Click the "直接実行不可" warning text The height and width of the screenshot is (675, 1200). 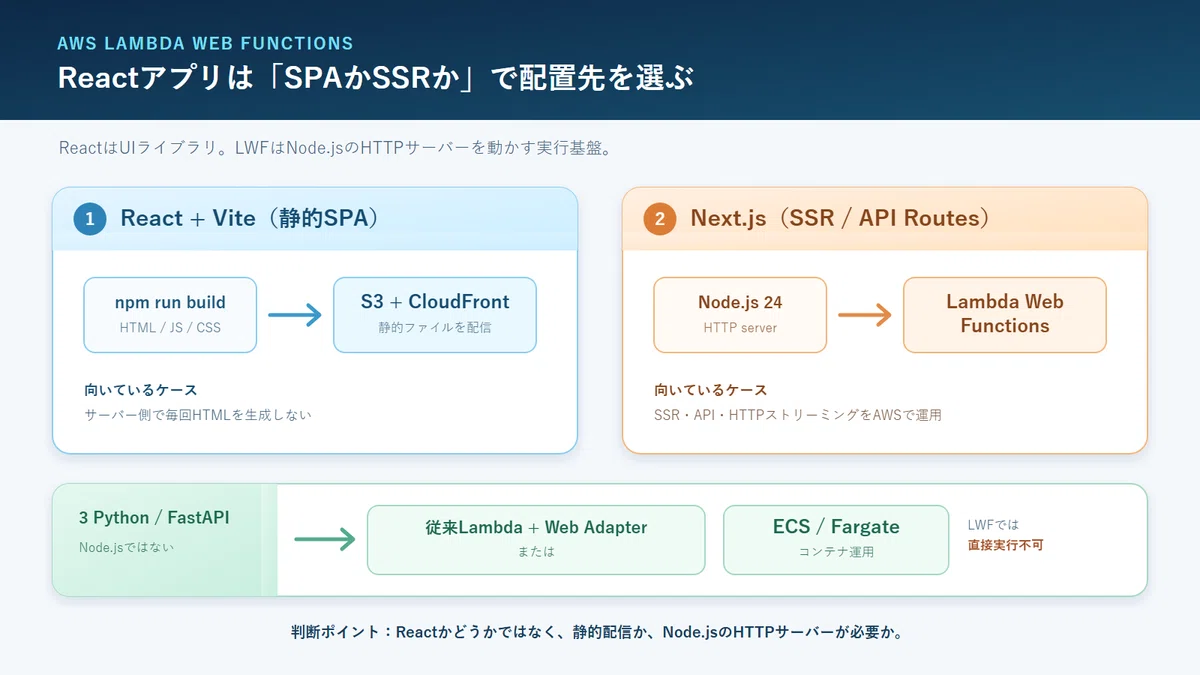(1006, 546)
